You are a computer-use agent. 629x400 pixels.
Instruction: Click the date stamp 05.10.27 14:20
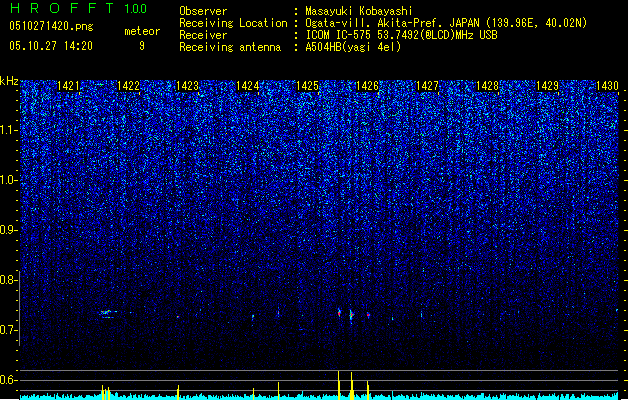pyautogui.click(x=51, y=46)
